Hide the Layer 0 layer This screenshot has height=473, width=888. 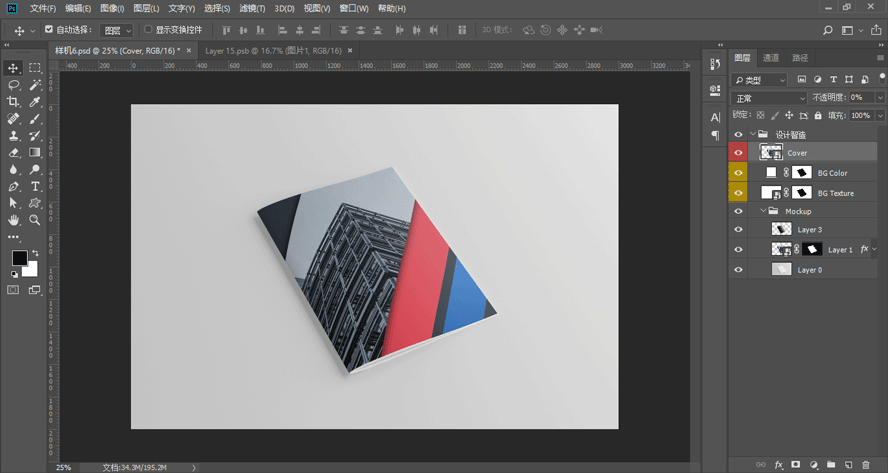pos(739,270)
